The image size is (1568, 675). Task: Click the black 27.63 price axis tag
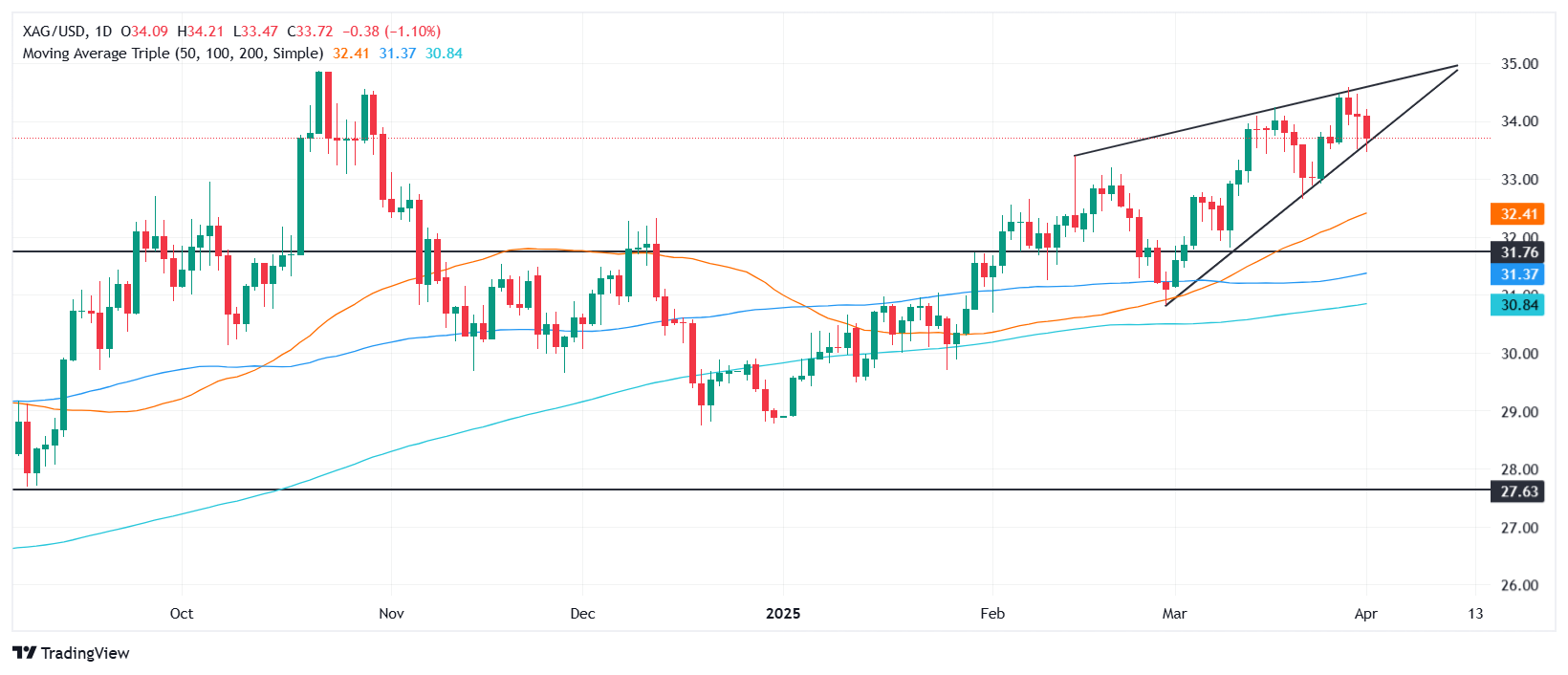tap(1518, 491)
